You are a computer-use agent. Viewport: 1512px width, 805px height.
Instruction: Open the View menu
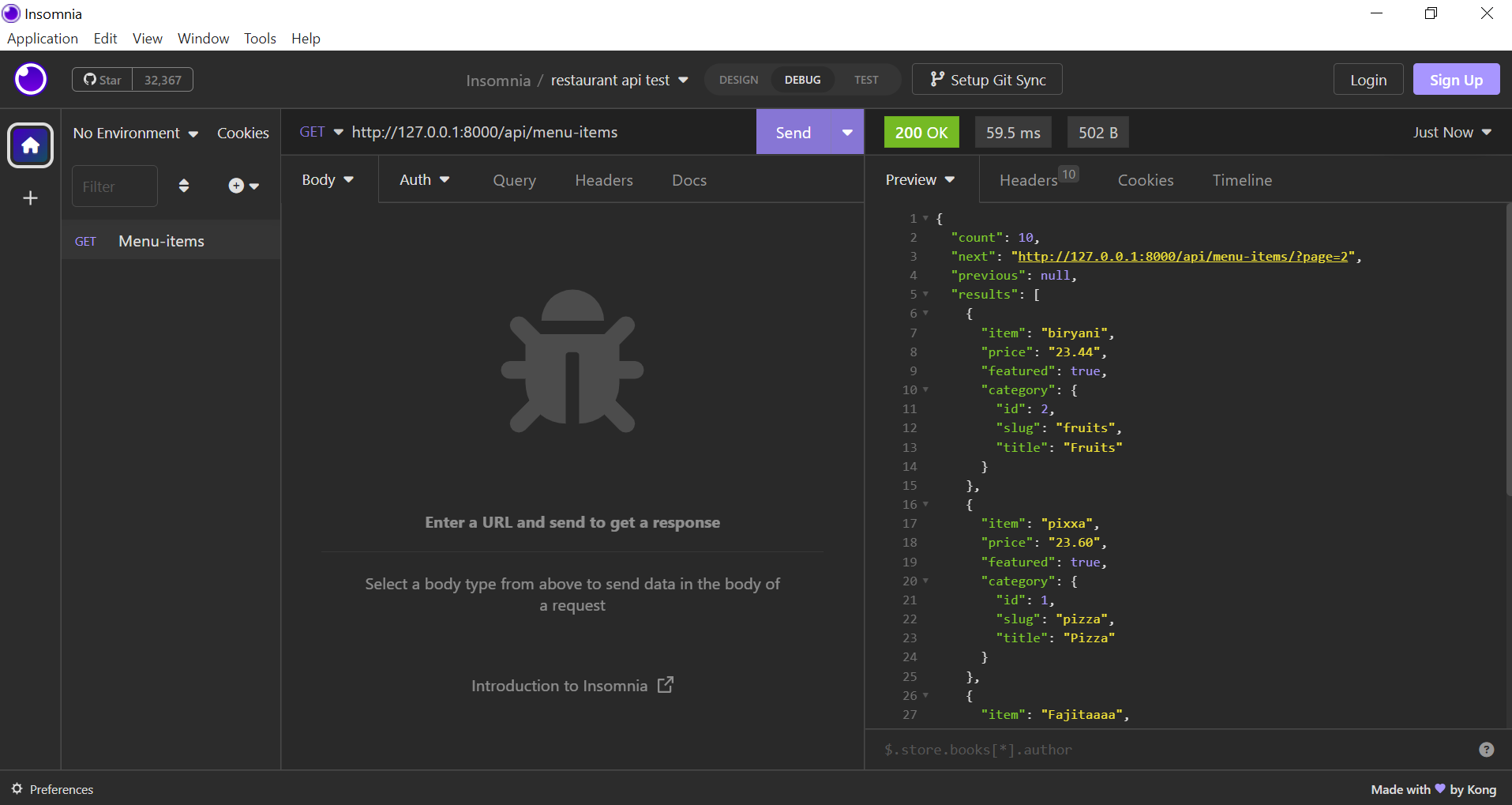click(x=148, y=38)
